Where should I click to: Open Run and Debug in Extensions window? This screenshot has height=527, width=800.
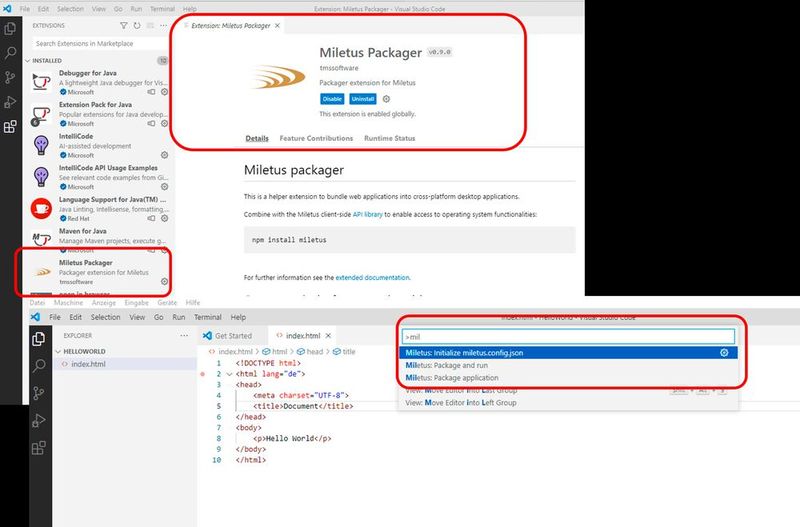[10, 102]
